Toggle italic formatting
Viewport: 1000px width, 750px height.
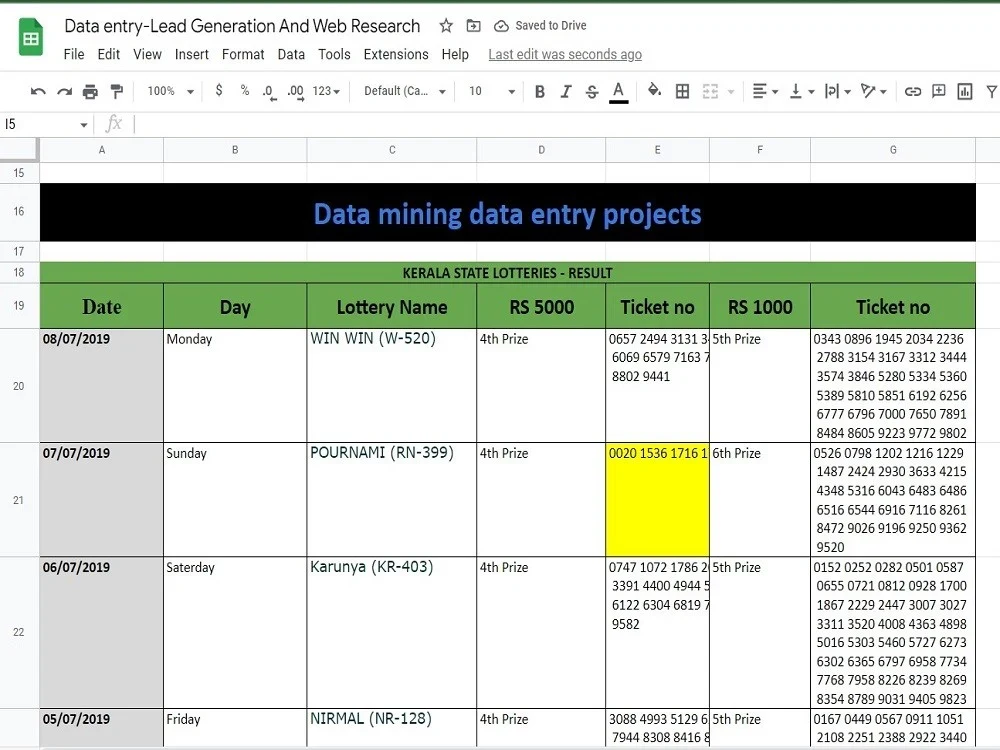(566, 91)
